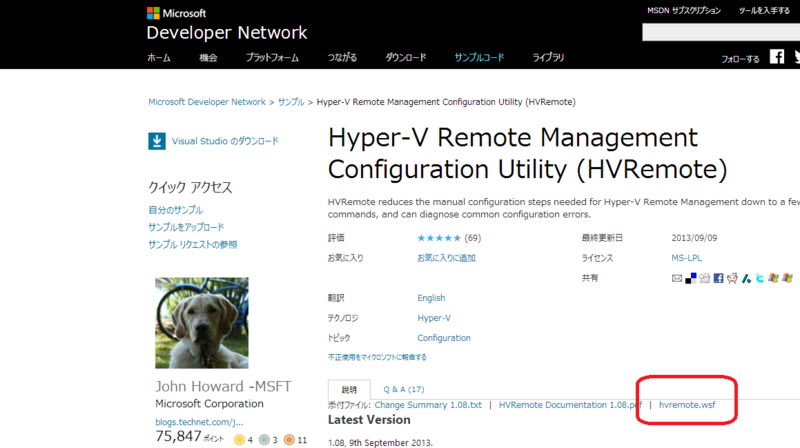Download HVRemote Documentation 1.08.pdf

pos(570,405)
